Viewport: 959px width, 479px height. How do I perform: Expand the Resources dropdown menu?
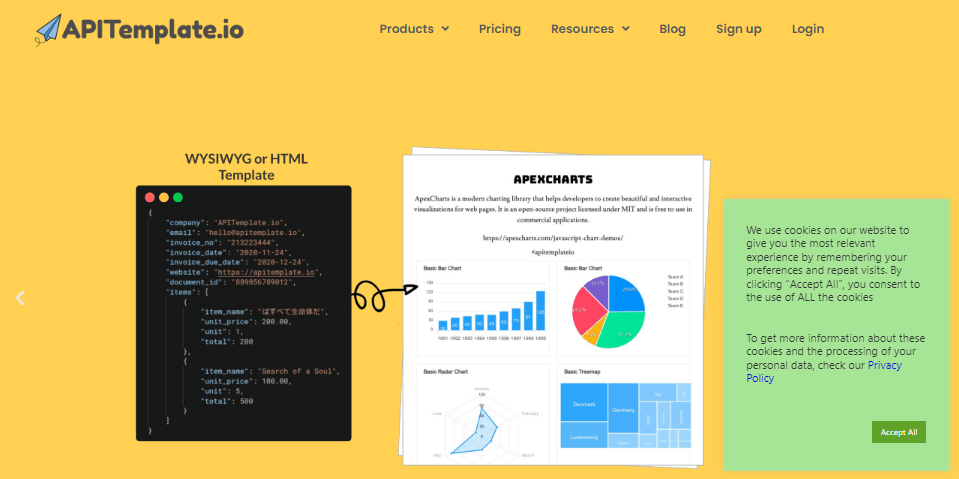(590, 29)
